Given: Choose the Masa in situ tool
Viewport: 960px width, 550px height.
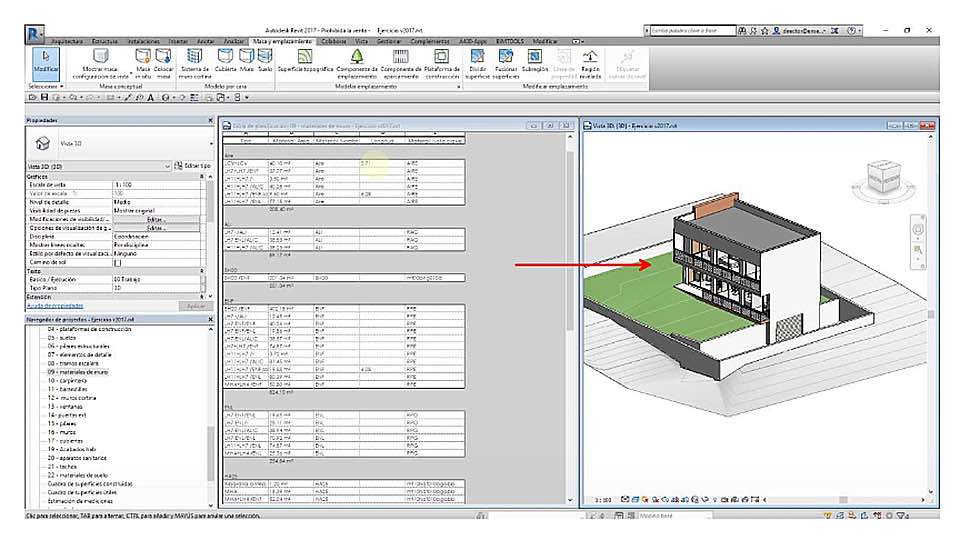Looking at the screenshot, I should click(x=143, y=64).
